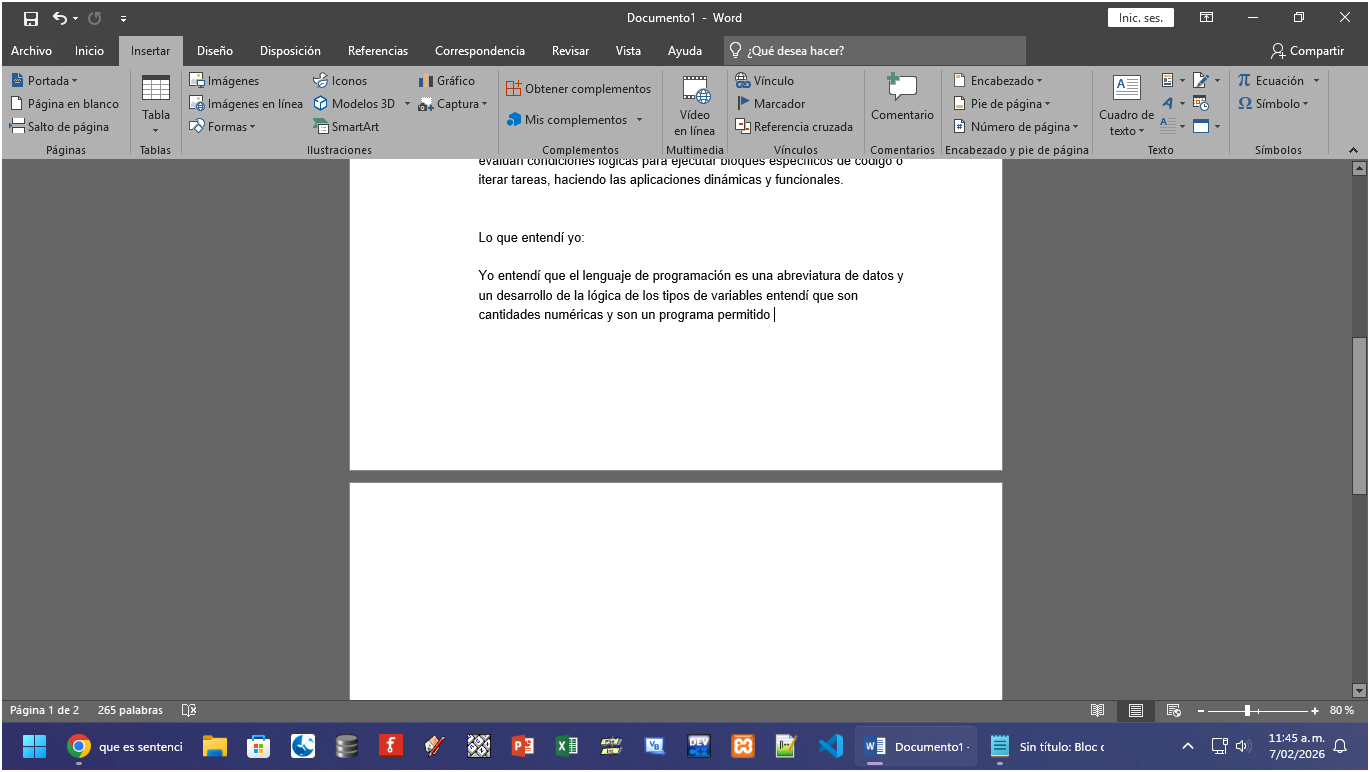
Task: Click the zoom slider handle
Action: pos(1247,710)
